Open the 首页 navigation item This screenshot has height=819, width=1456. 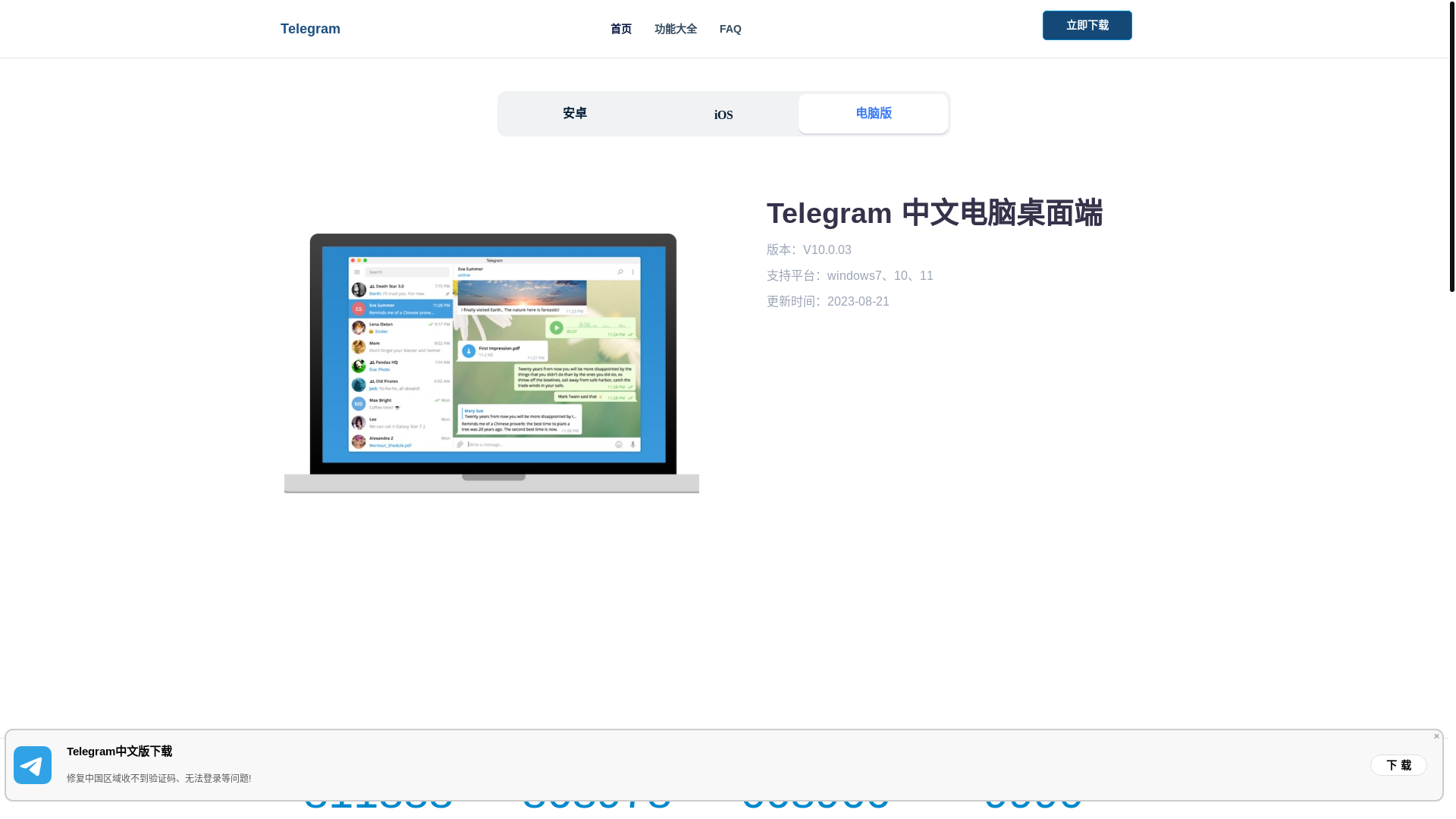point(621,29)
